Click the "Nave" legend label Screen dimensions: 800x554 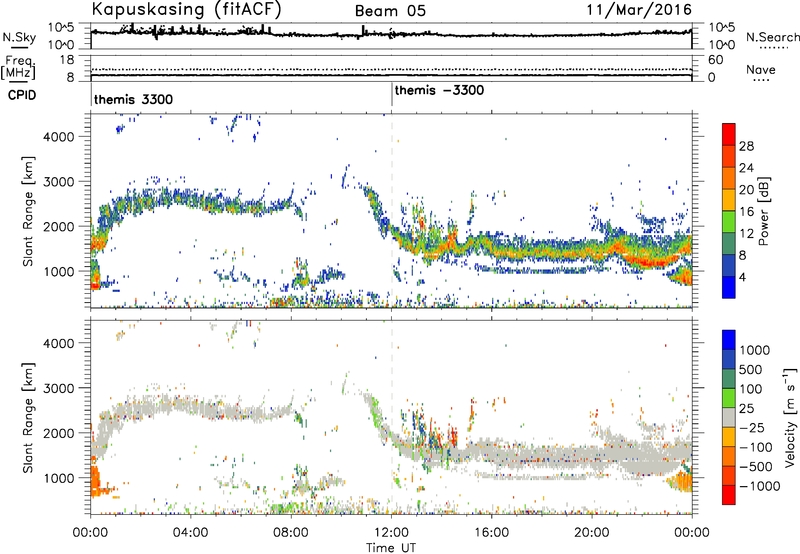(761, 69)
